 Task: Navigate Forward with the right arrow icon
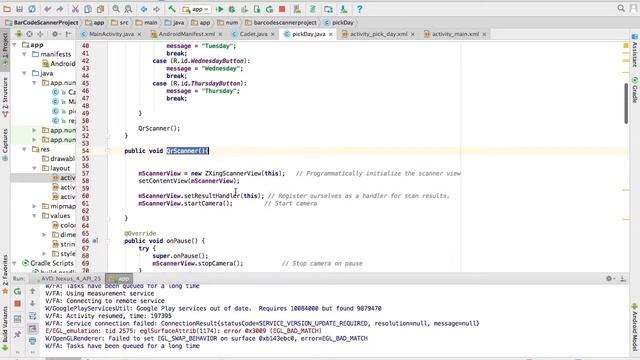pos(156,9)
